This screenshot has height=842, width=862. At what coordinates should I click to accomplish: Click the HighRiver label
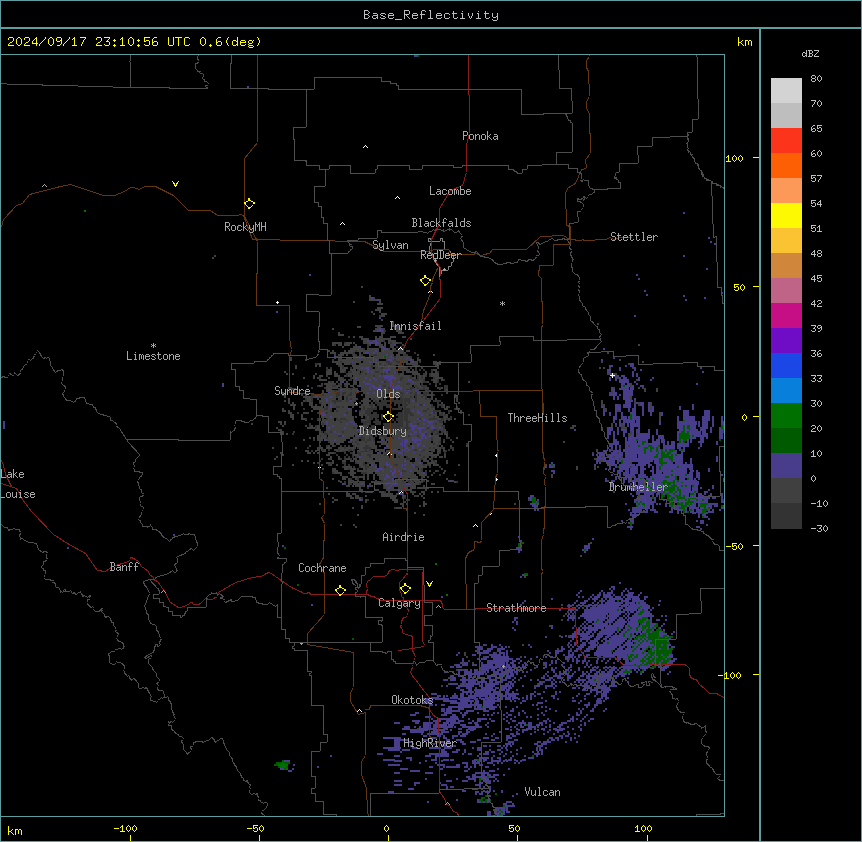click(430, 743)
